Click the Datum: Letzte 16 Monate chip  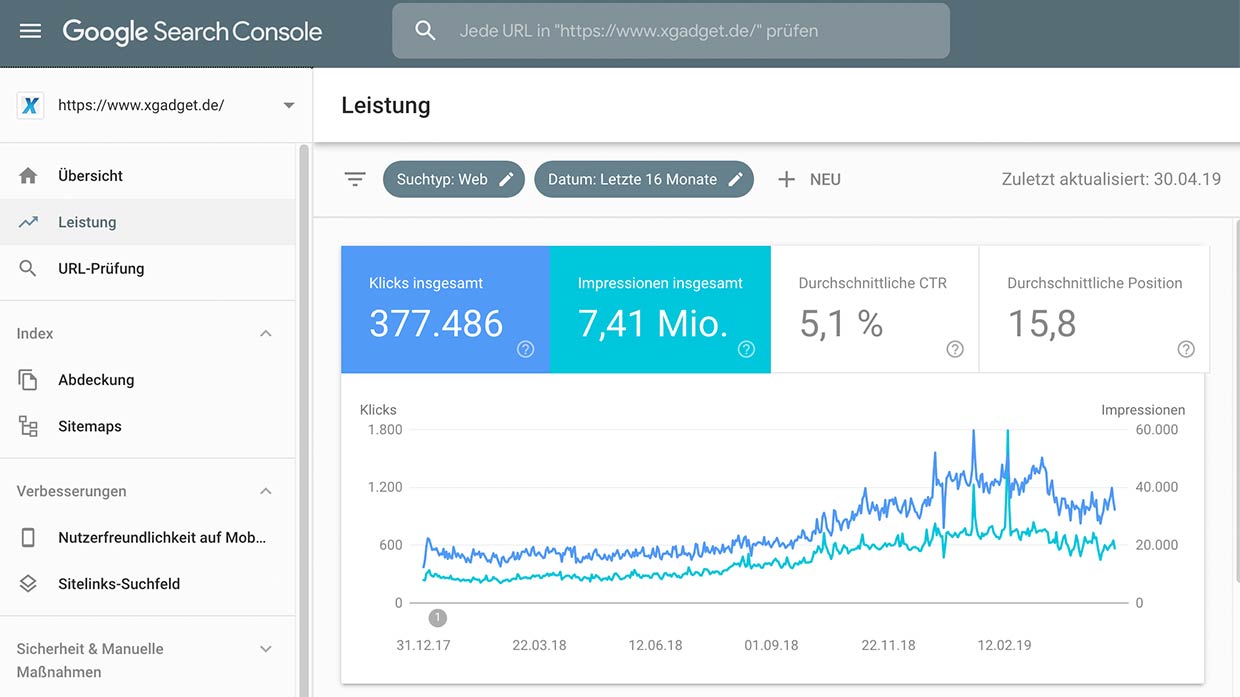tap(643, 180)
